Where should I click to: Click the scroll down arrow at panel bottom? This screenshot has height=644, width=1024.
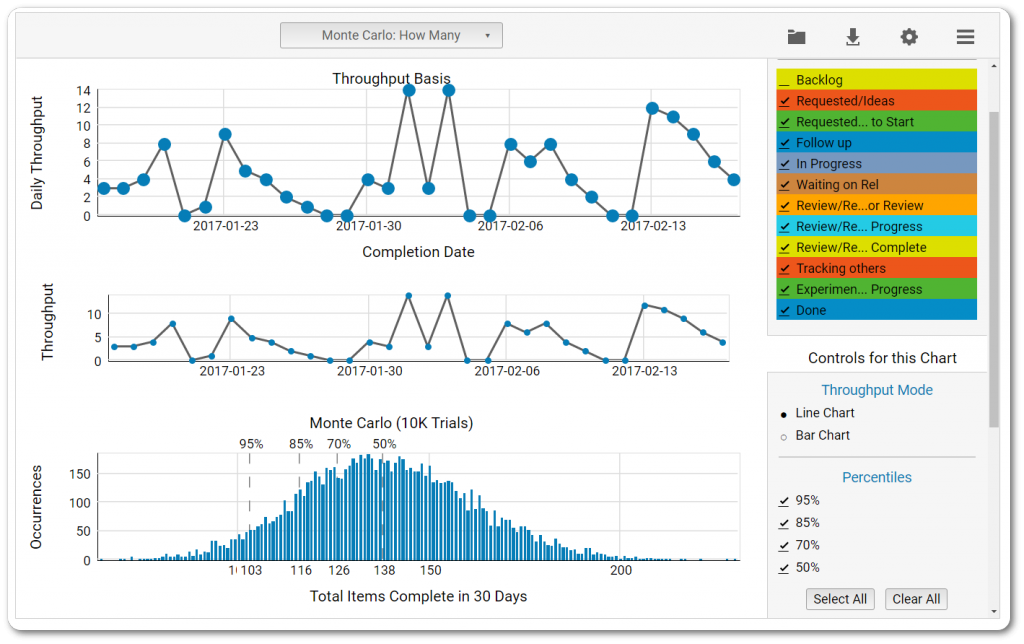click(x=994, y=611)
